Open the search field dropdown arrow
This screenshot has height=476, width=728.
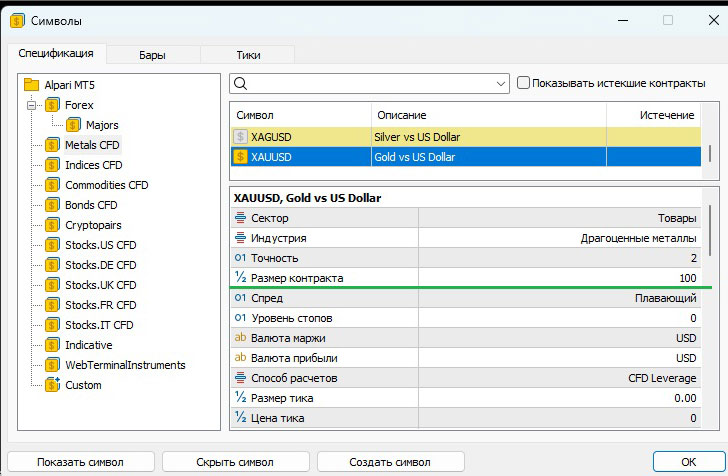500,84
